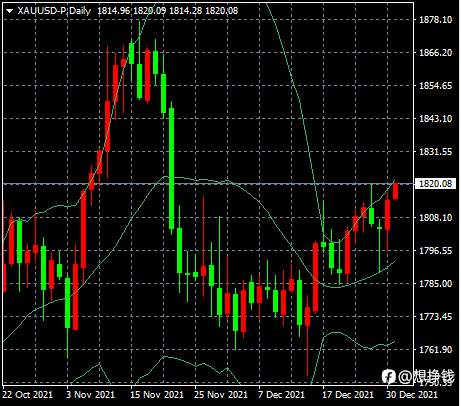461x406 pixels.
Task: Click the 1808.10 price axis label
Action: click(x=435, y=218)
